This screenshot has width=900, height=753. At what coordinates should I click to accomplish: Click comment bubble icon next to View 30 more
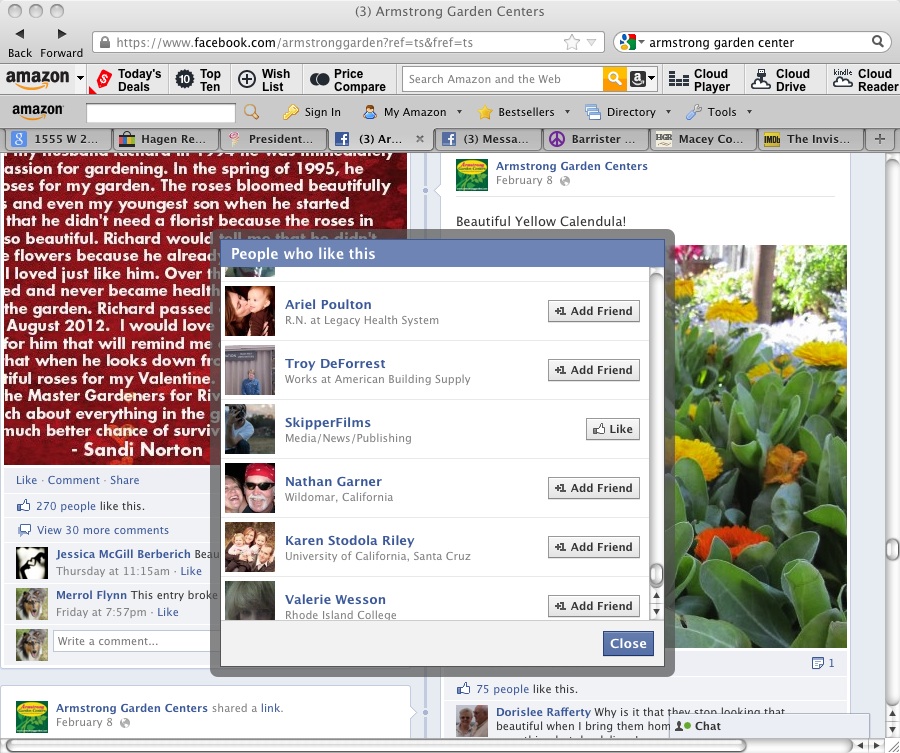coord(24,530)
